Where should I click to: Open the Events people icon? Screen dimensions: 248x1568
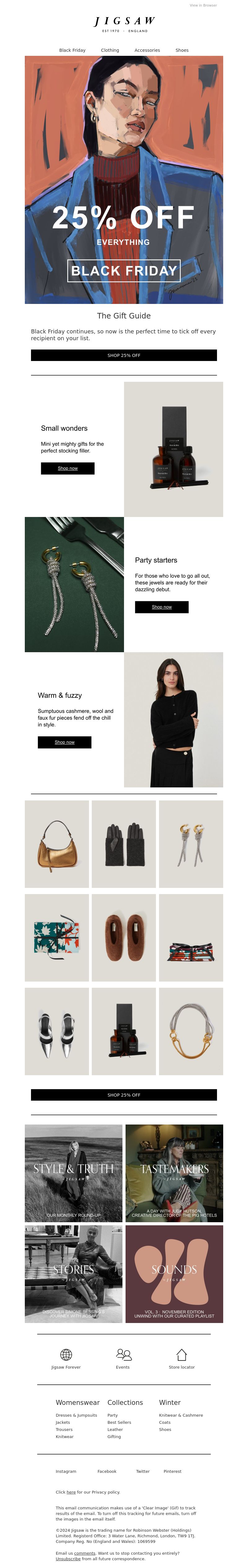123,1354
